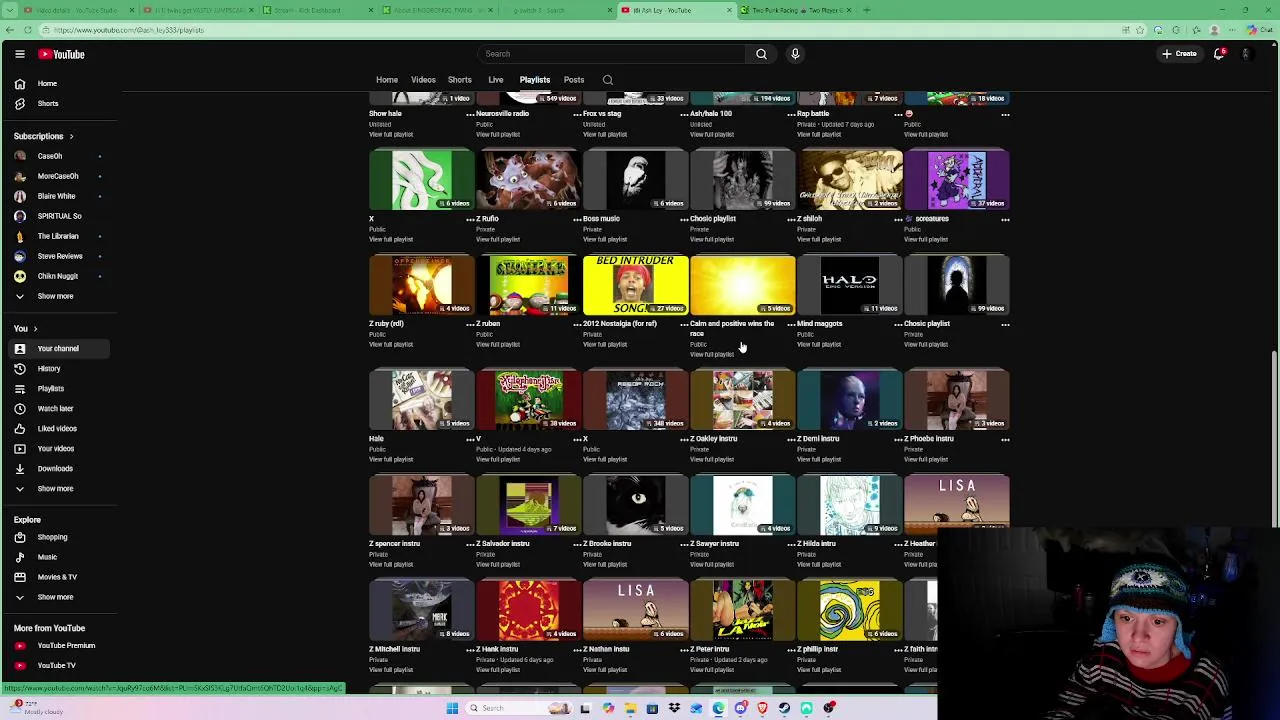View full playlist for Z shiloh
The width and height of the screenshot is (1280, 720).
point(819,240)
